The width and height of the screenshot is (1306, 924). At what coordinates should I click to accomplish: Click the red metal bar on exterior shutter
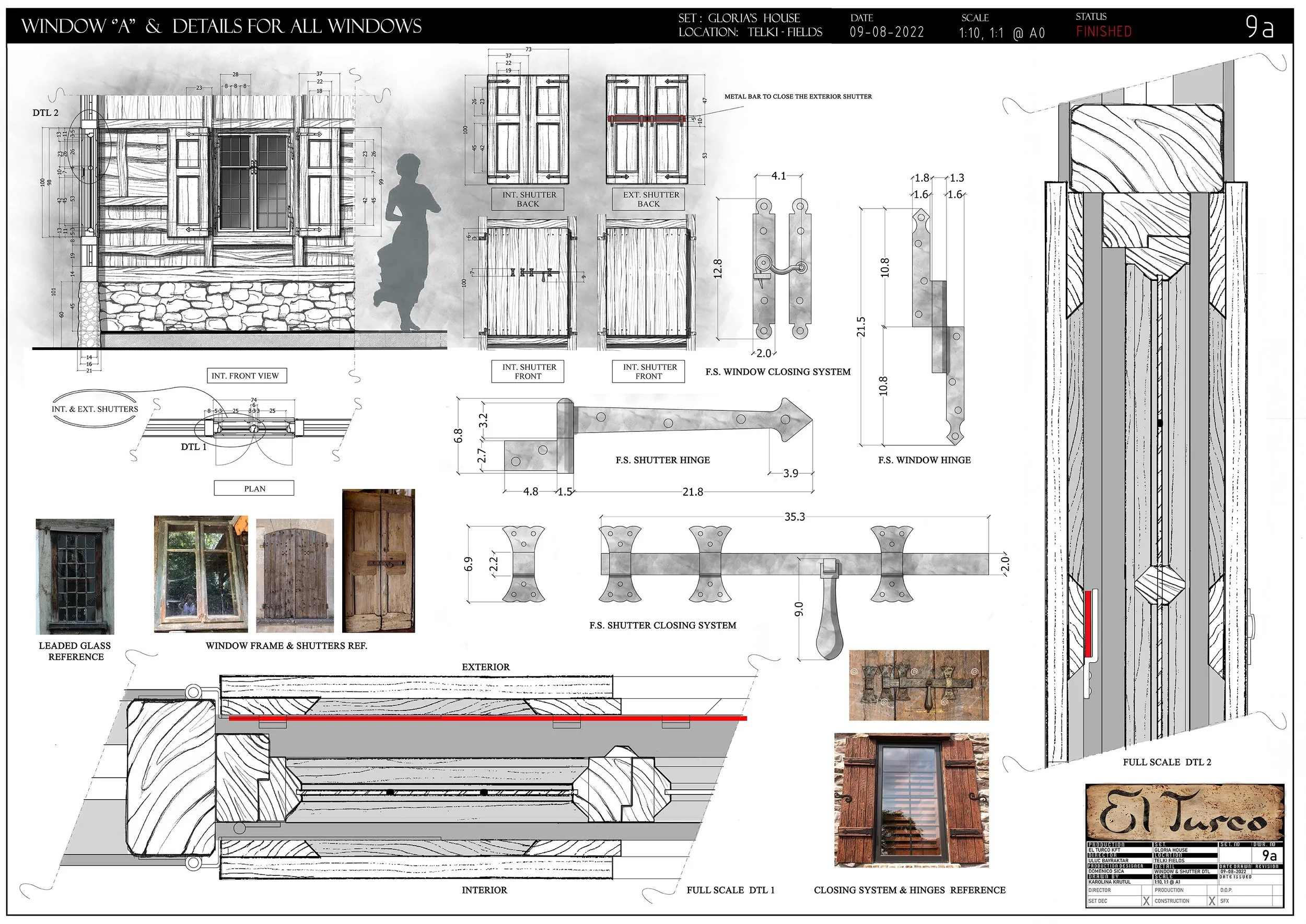pyautogui.click(x=647, y=120)
